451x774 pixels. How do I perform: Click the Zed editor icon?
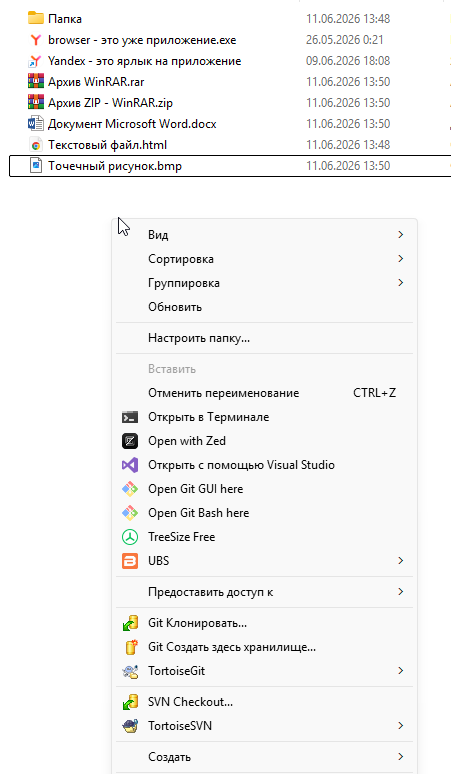point(130,441)
